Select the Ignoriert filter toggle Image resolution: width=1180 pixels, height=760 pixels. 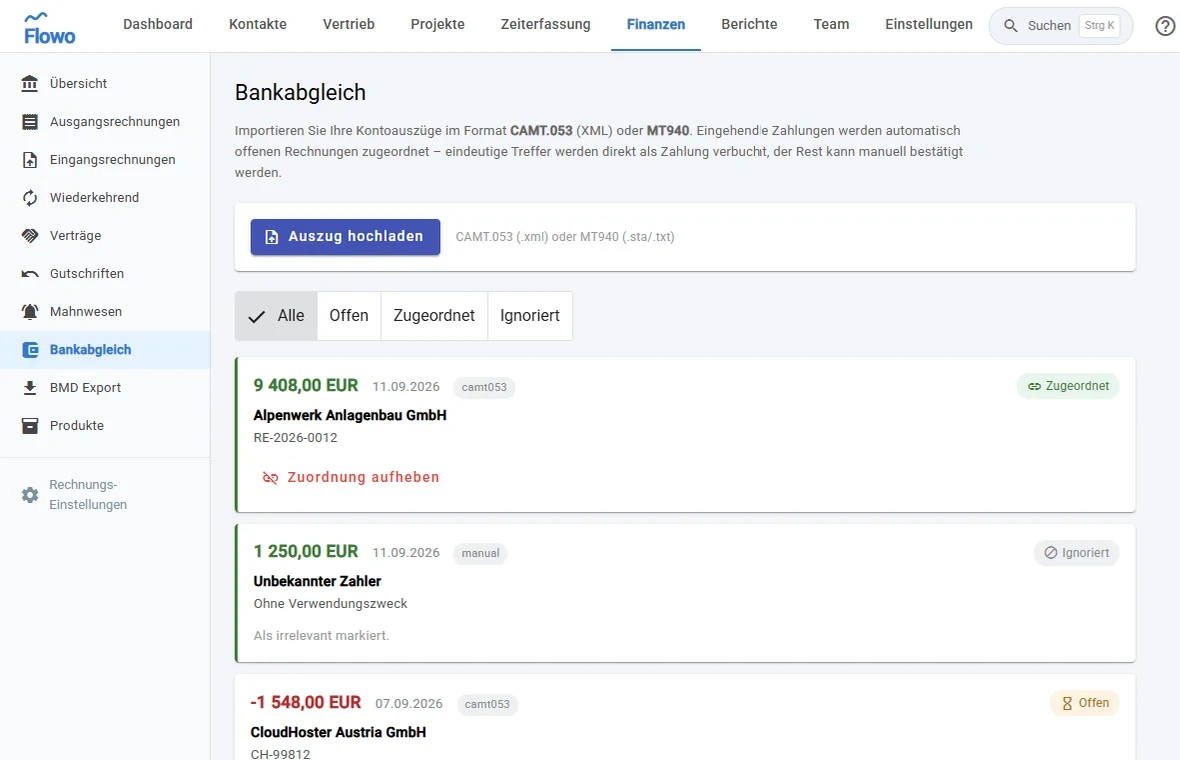click(530, 316)
